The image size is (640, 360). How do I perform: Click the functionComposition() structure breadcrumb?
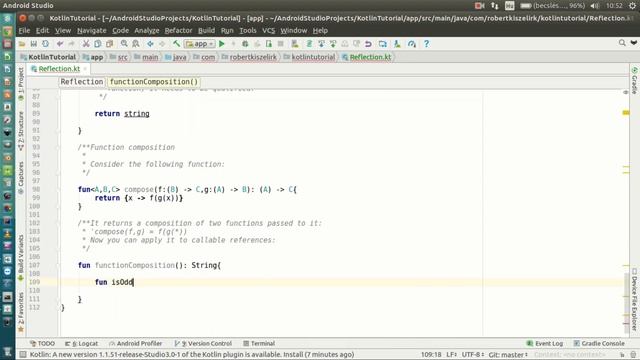point(153,82)
